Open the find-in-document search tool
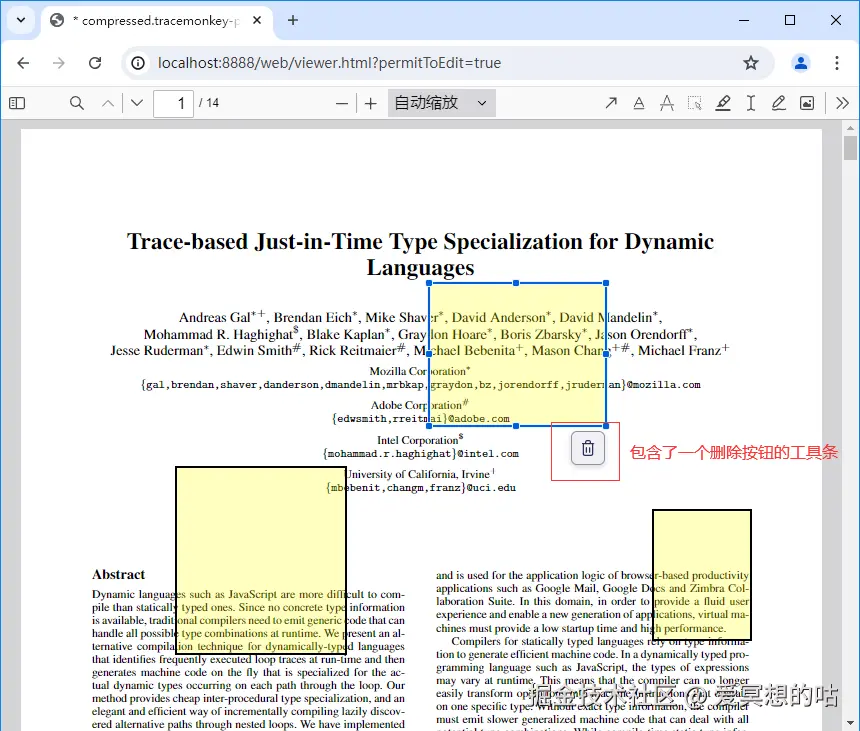This screenshot has width=860, height=731. point(77,103)
